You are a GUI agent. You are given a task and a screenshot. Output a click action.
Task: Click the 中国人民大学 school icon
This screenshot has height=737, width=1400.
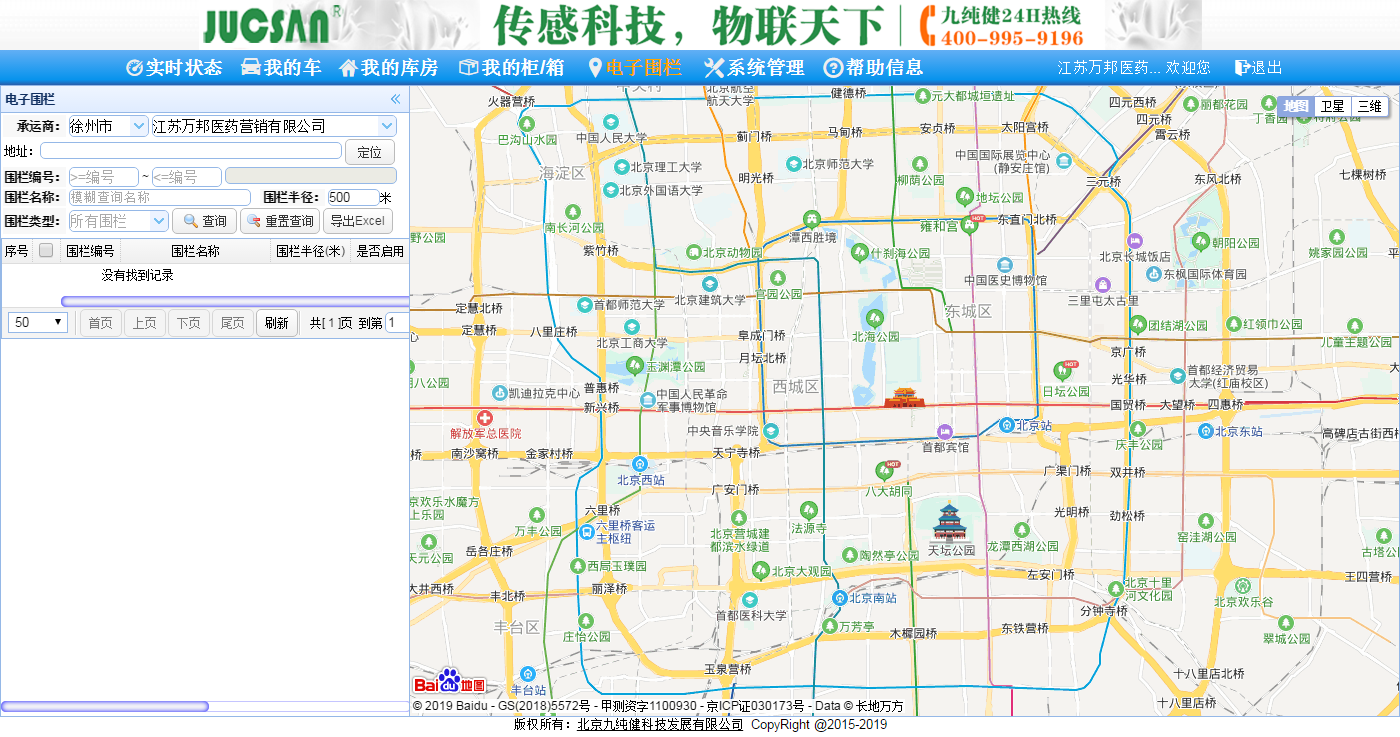[x=610, y=121]
